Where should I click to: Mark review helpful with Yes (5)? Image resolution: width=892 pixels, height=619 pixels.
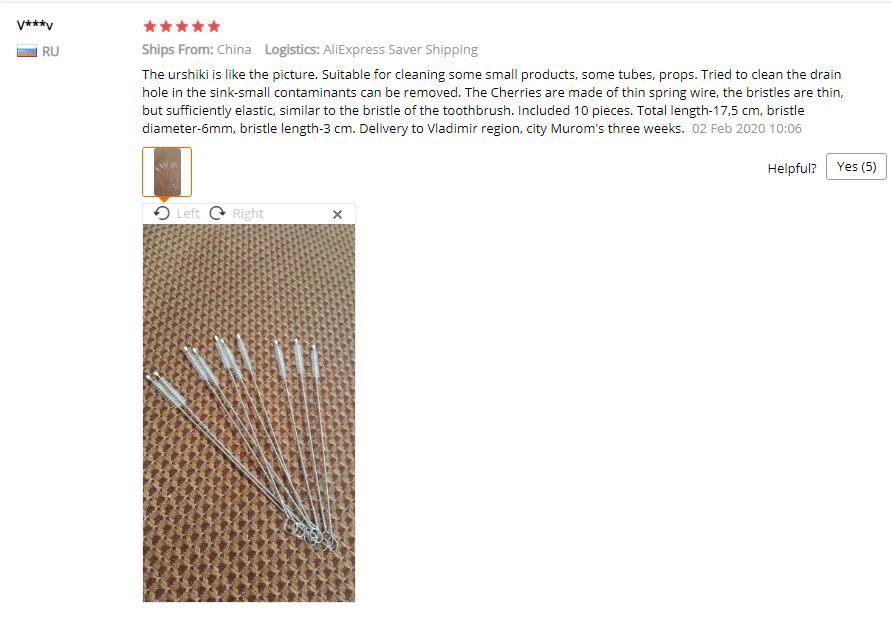856,167
